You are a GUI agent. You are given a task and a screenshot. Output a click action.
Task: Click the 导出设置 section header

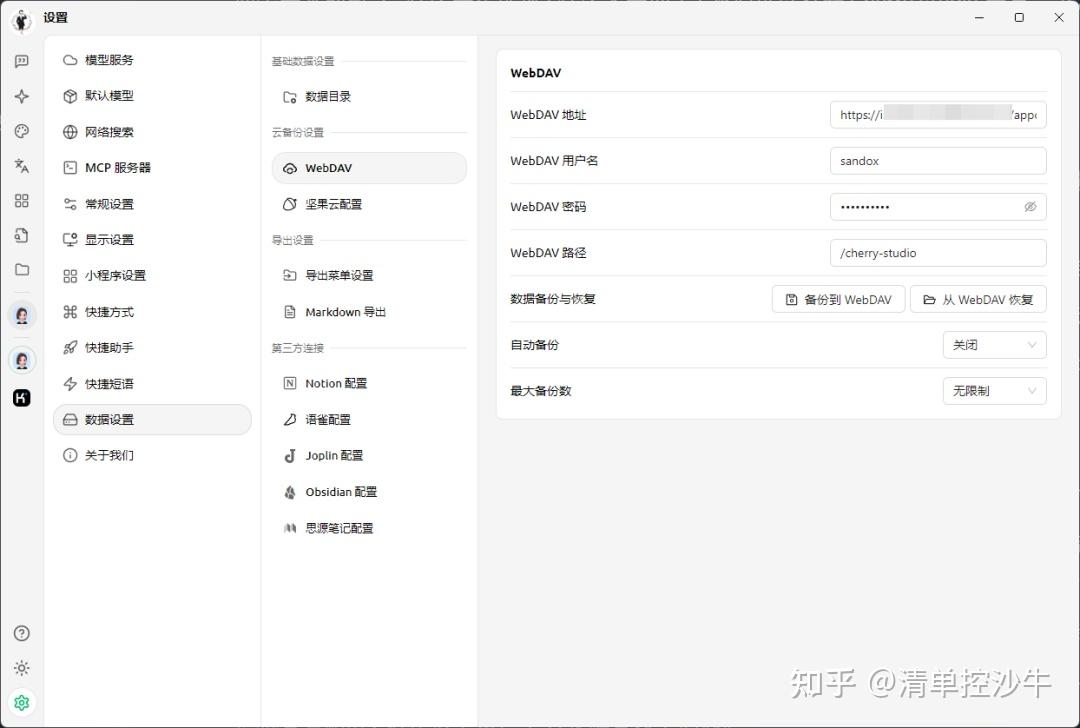coord(293,240)
